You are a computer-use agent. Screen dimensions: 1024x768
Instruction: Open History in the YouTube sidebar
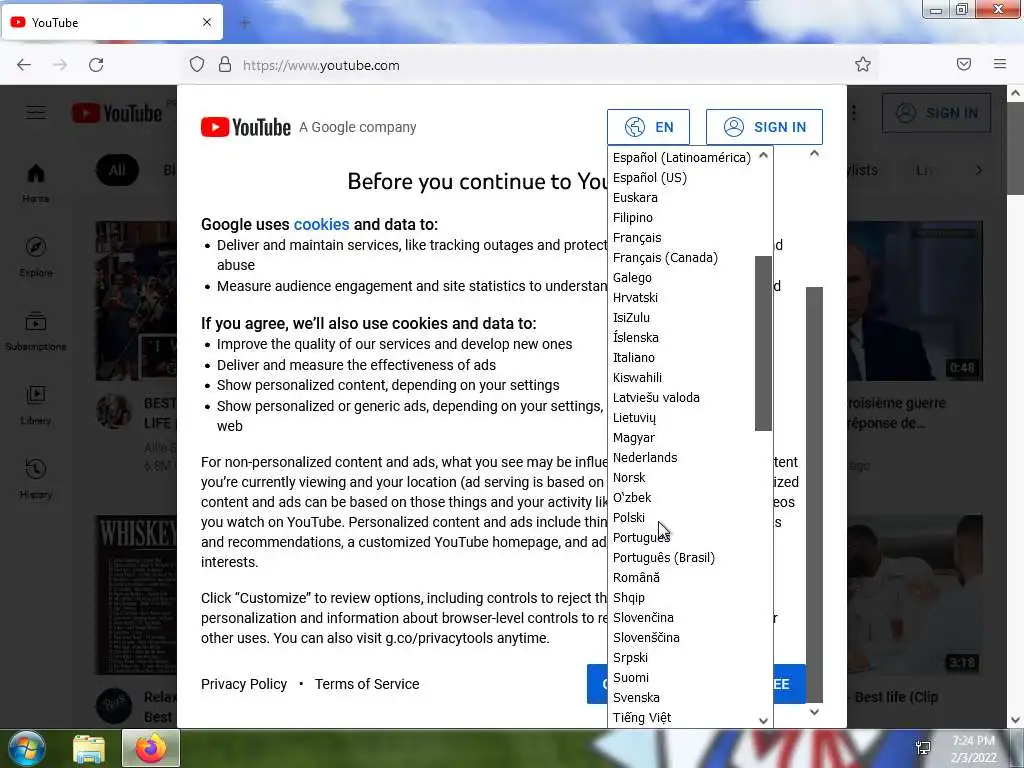click(36, 479)
